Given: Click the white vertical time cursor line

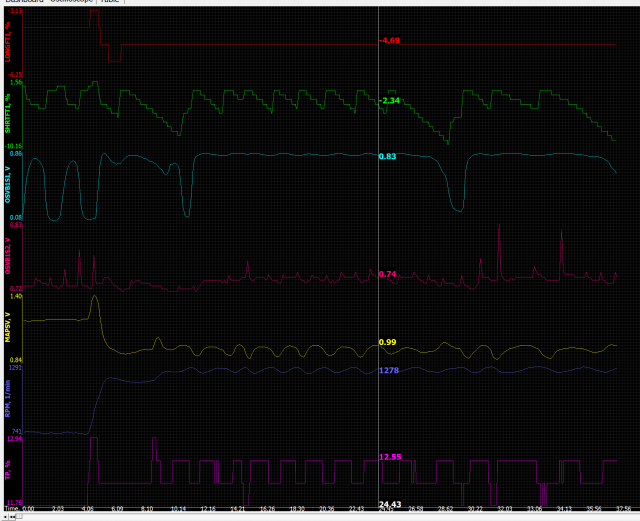Looking at the screenshot, I should (378, 250).
